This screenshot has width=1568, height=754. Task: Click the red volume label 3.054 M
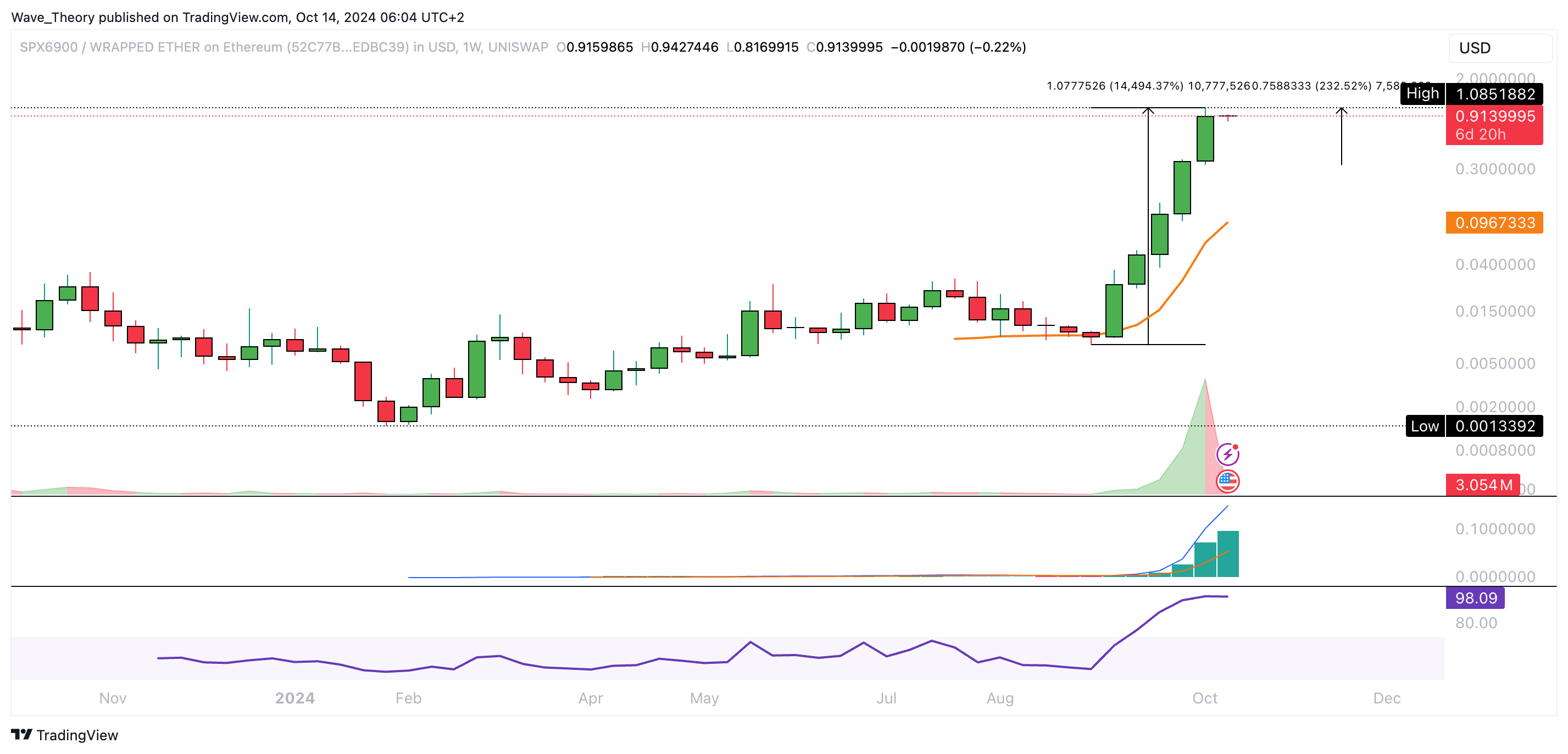tap(1483, 485)
